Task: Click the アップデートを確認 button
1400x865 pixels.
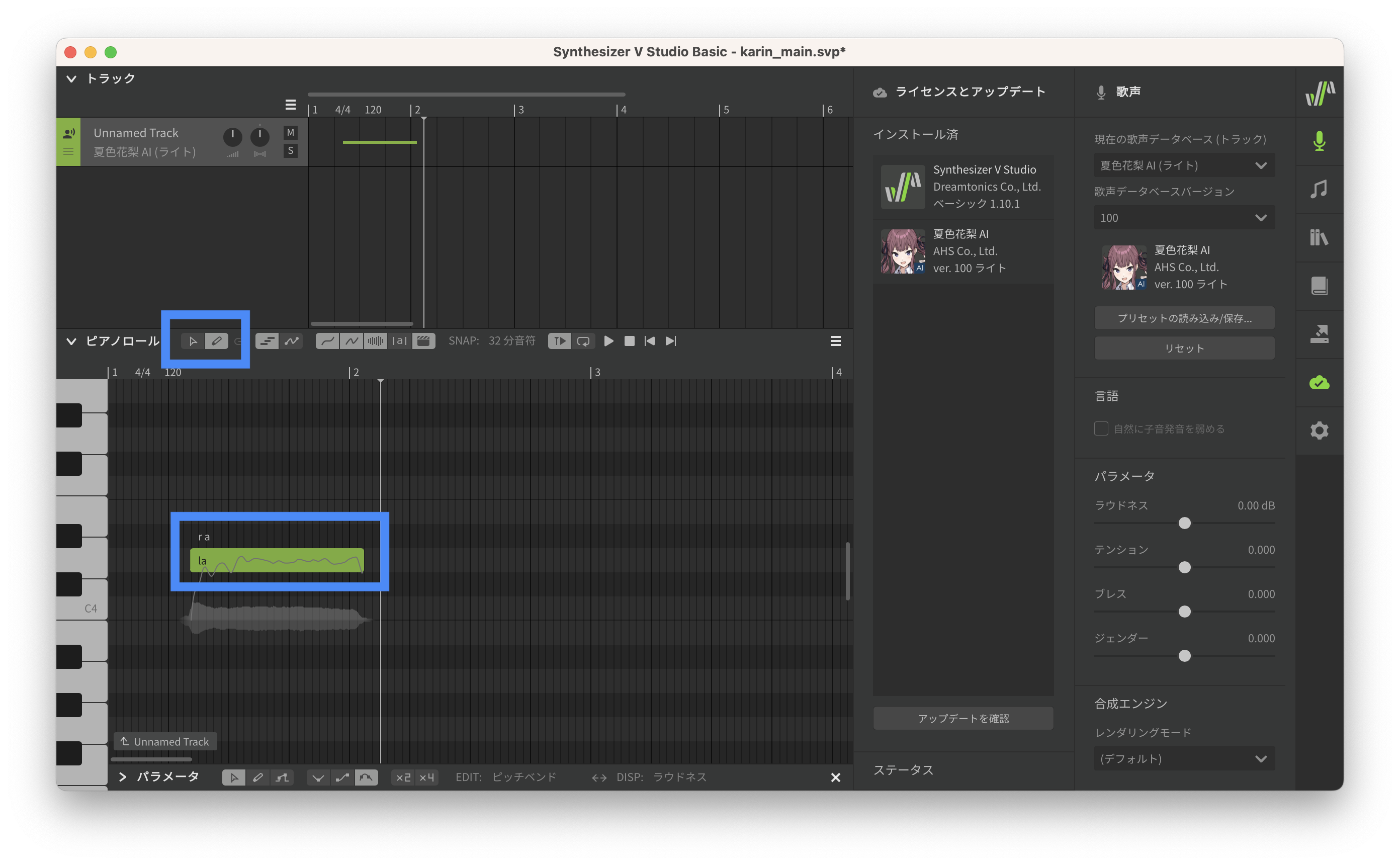Action: 963,719
